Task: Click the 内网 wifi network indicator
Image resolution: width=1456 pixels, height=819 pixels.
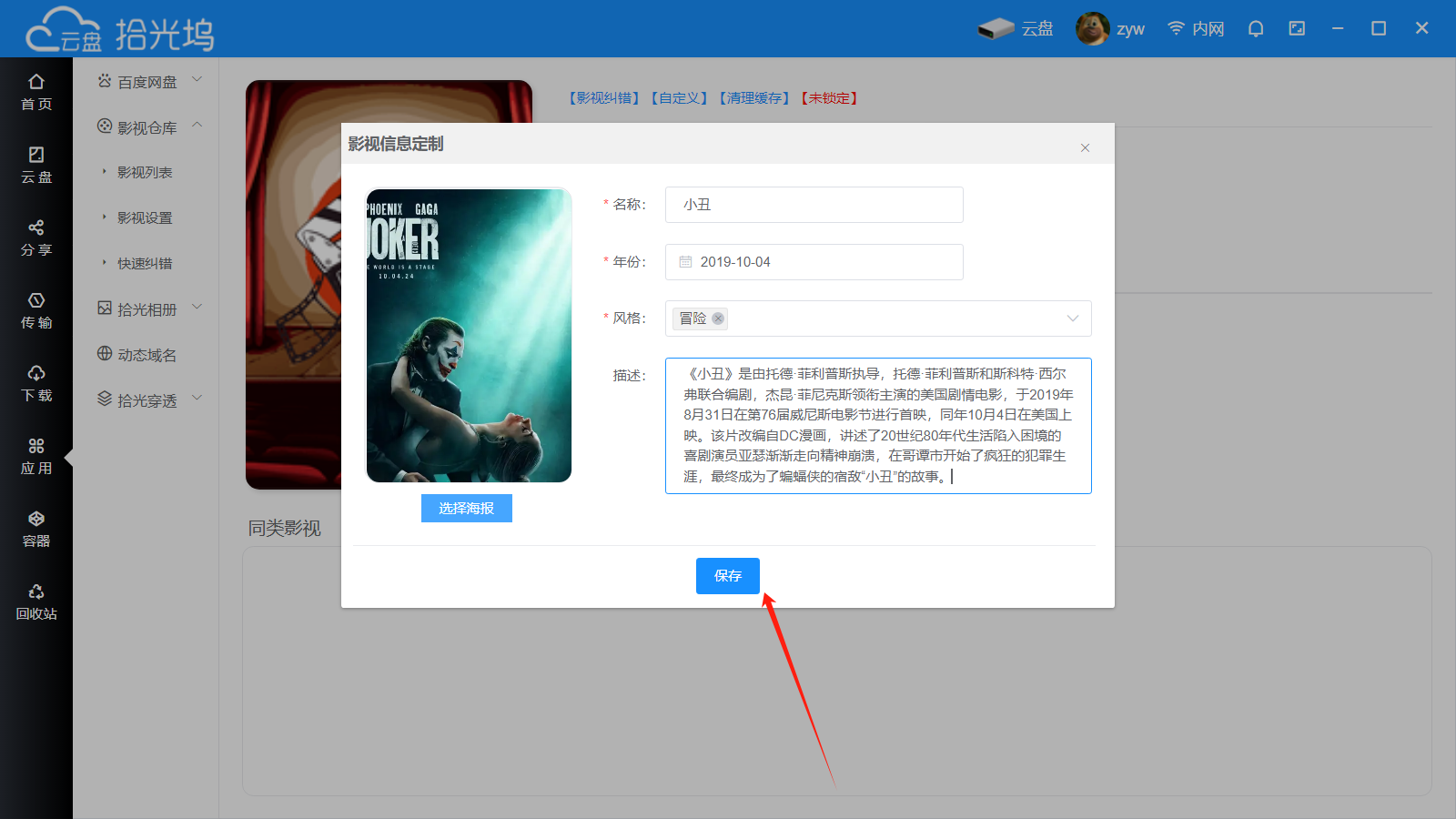Action: tap(1196, 28)
